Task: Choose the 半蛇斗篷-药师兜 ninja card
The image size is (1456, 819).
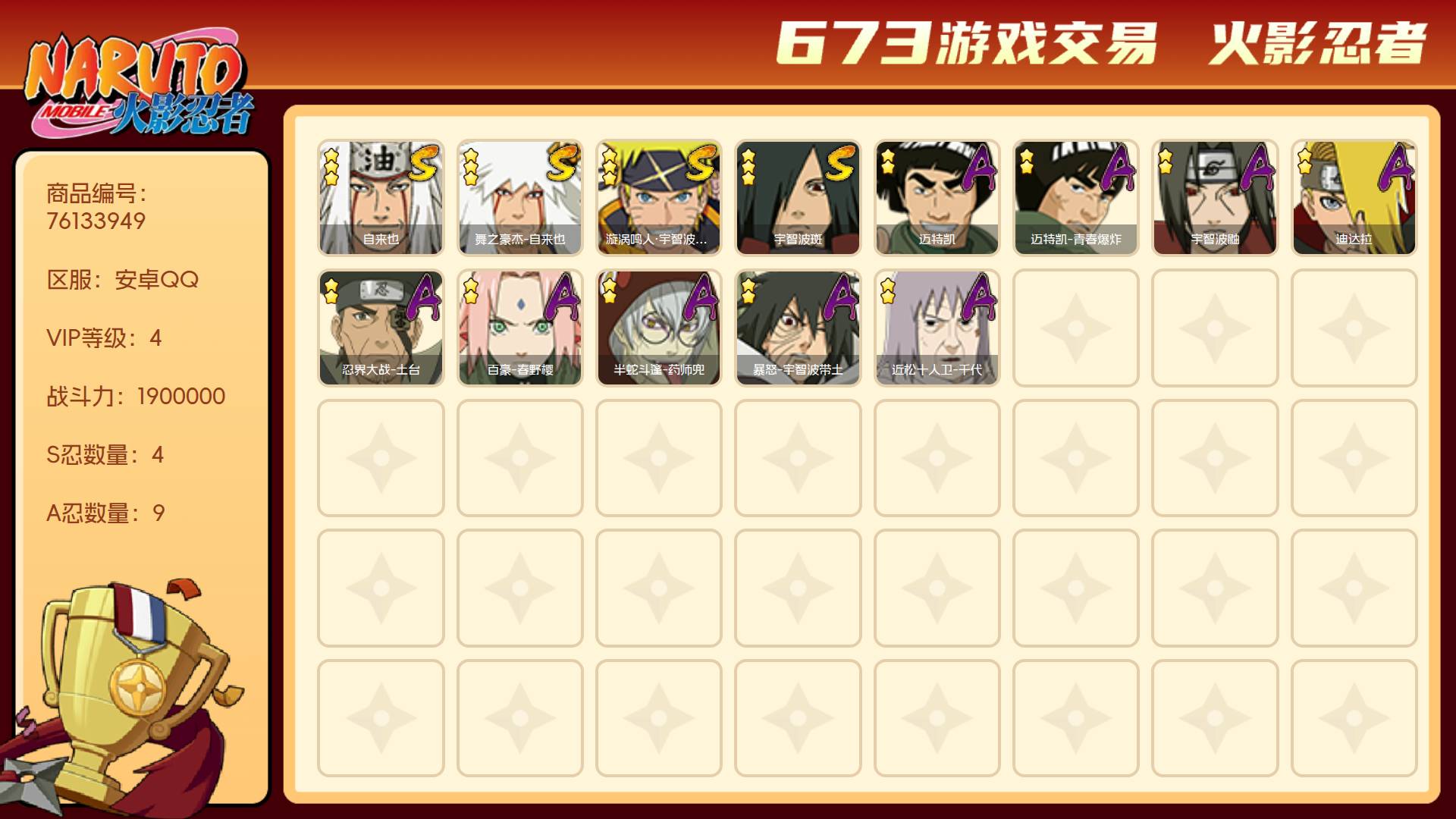Action: [658, 328]
